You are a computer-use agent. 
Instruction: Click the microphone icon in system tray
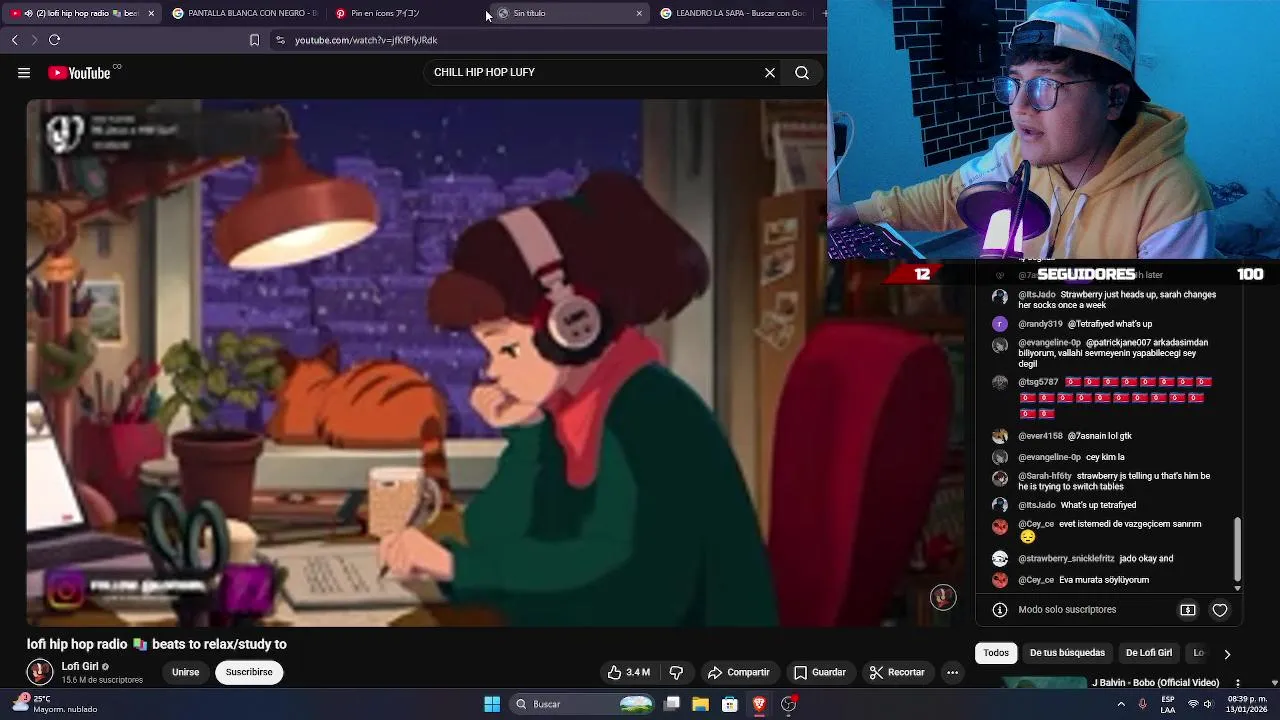point(1142,704)
